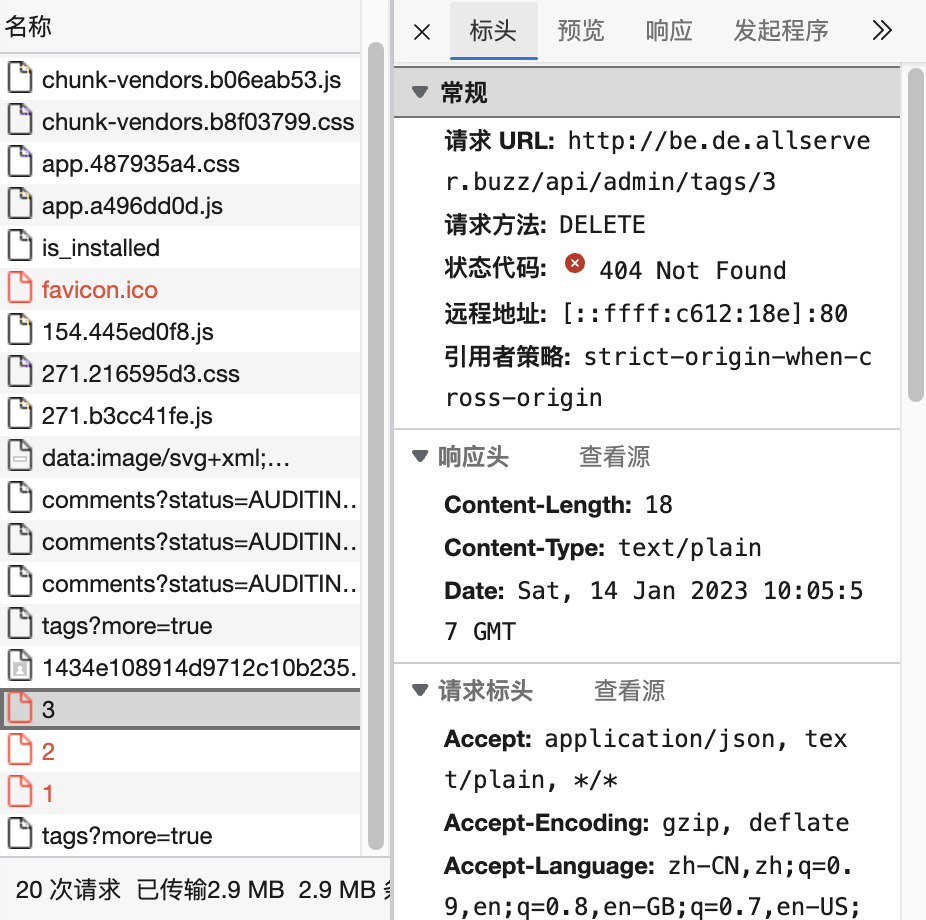The height and width of the screenshot is (920, 926).
Task: Click the Content-Type text/plain value
Action: click(690, 548)
